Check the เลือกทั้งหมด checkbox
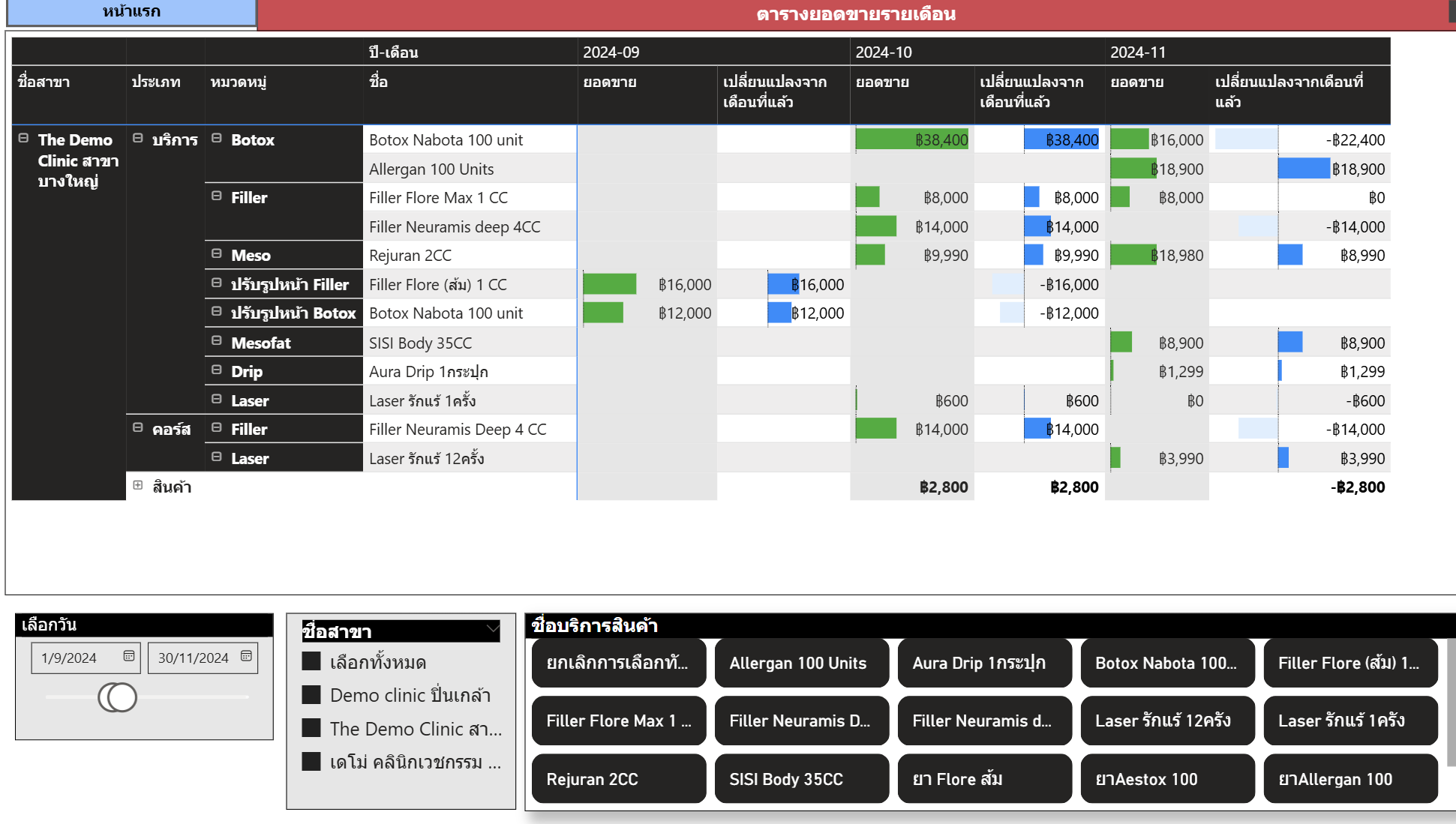The height and width of the screenshot is (824, 1456). (311, 662)
